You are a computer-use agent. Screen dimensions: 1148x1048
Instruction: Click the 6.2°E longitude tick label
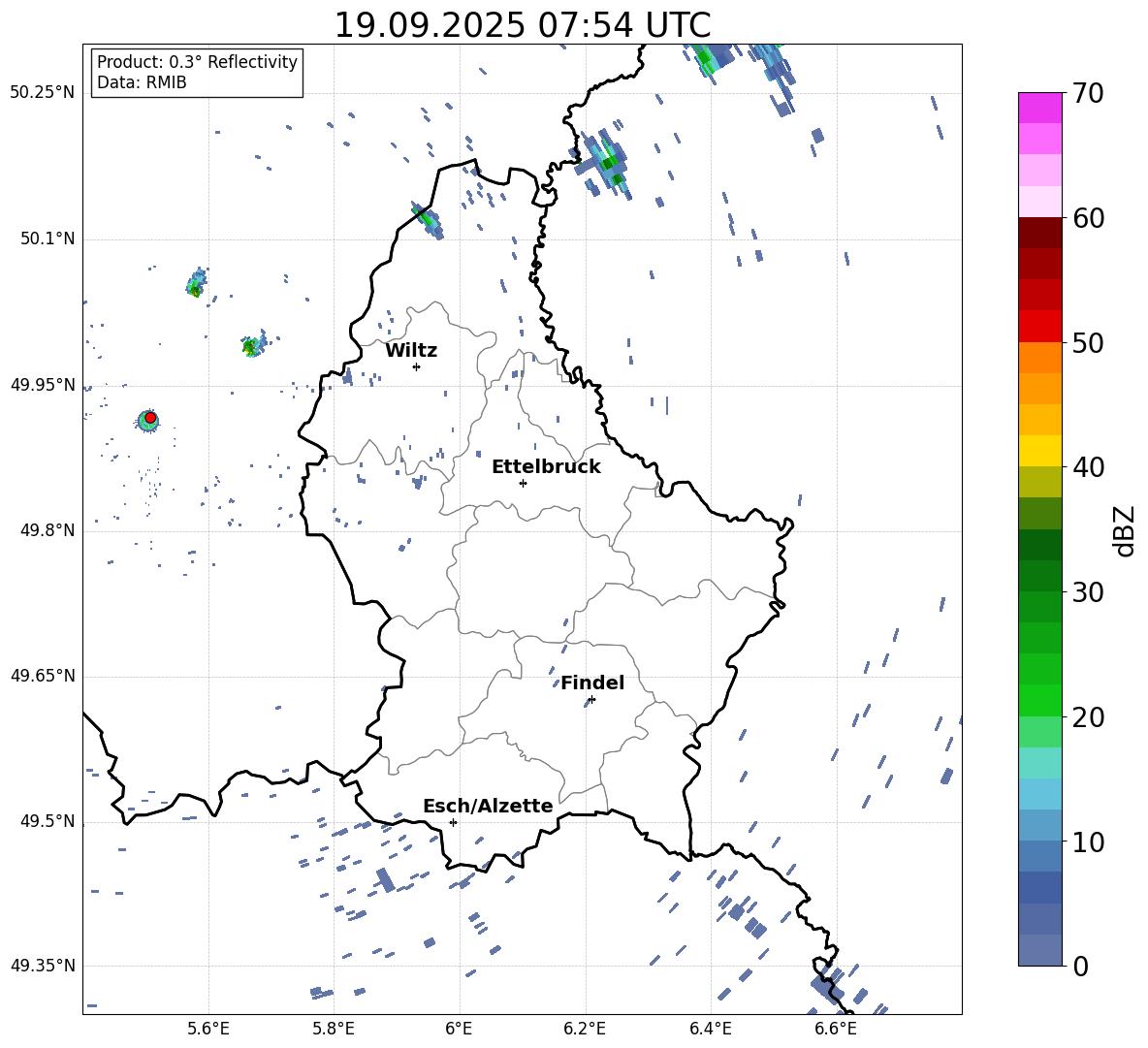tap(585, 1030)
